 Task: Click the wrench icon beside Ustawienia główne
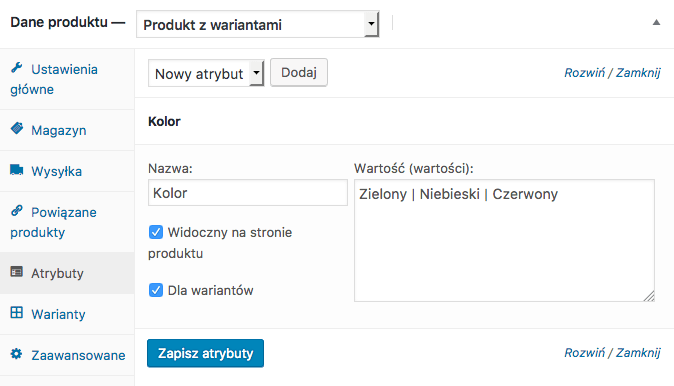pyautogui.click(x=17, y=67)
